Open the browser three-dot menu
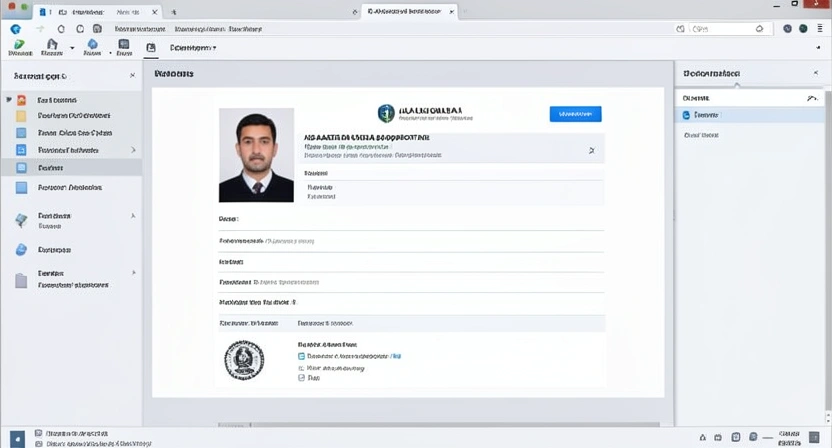Screen dimensions: 832x448 (817, 30)
